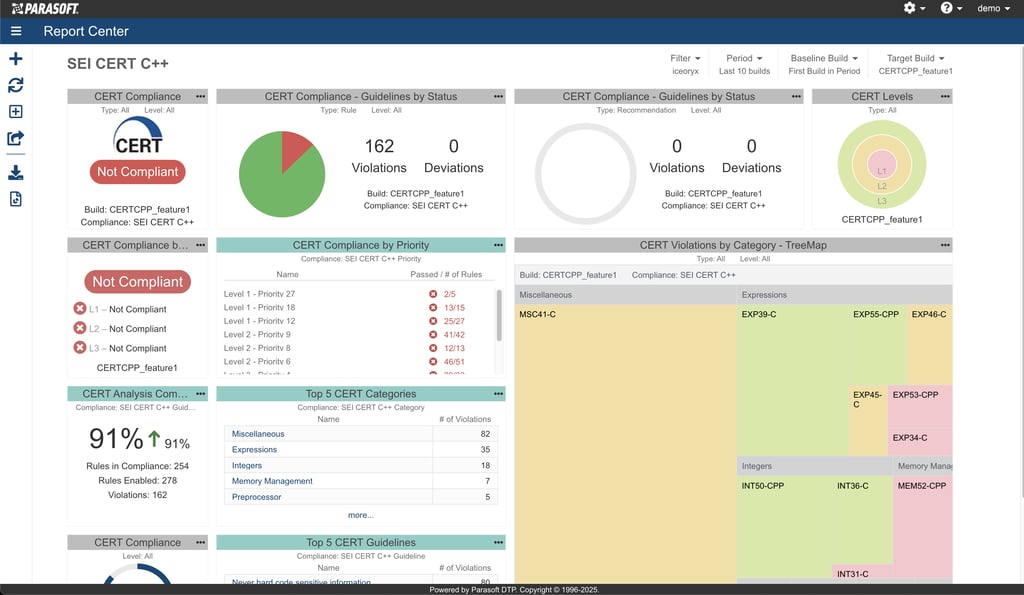The height and width of the screenshot is (595, 1024).
Task: Click the Not Compliant badge under CERT logo
Action: (137, 172)
